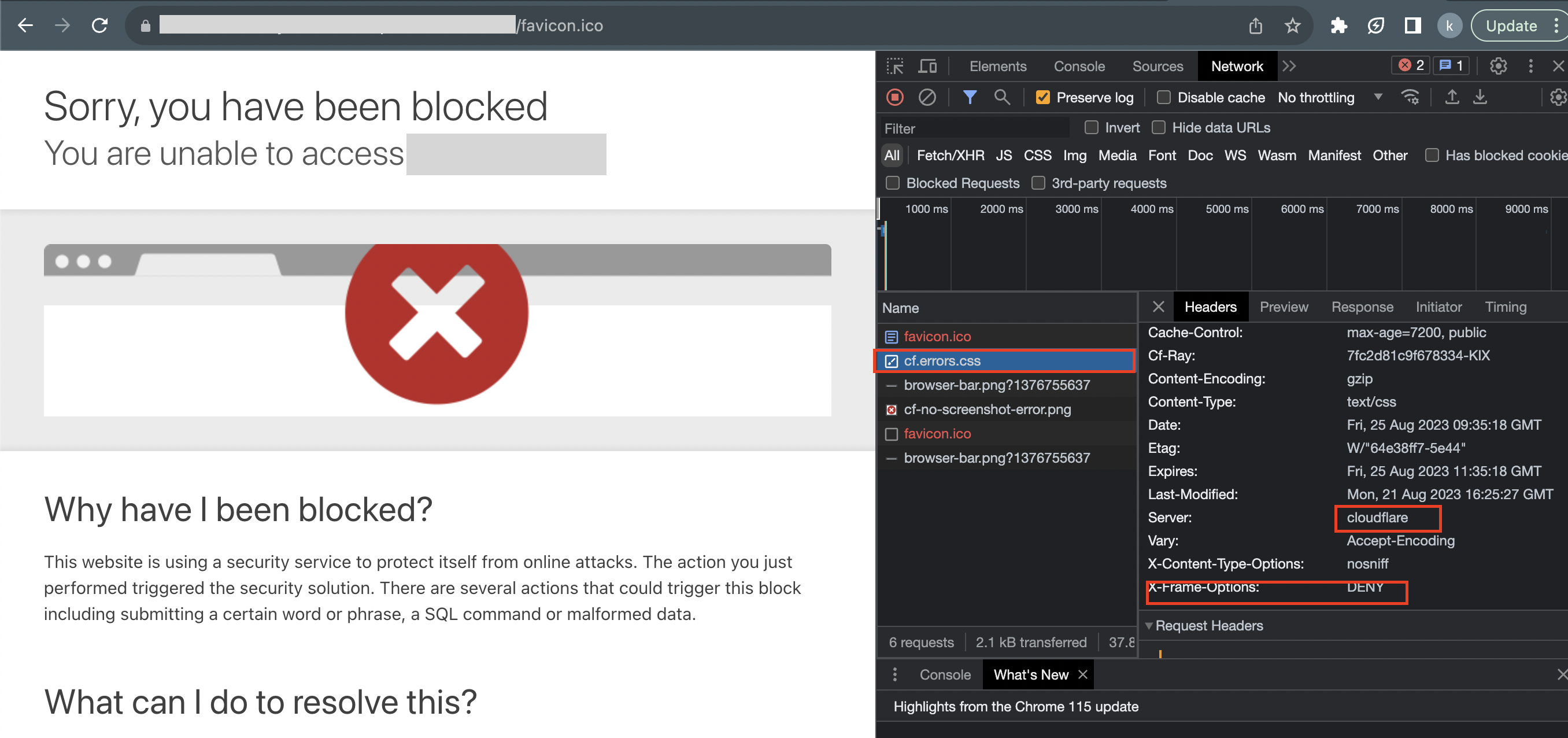Image resolution: width=1568 pixels, height=738 pixels.
Task: Click the issues badge showing 1
Action: (x=1451, y=65)
